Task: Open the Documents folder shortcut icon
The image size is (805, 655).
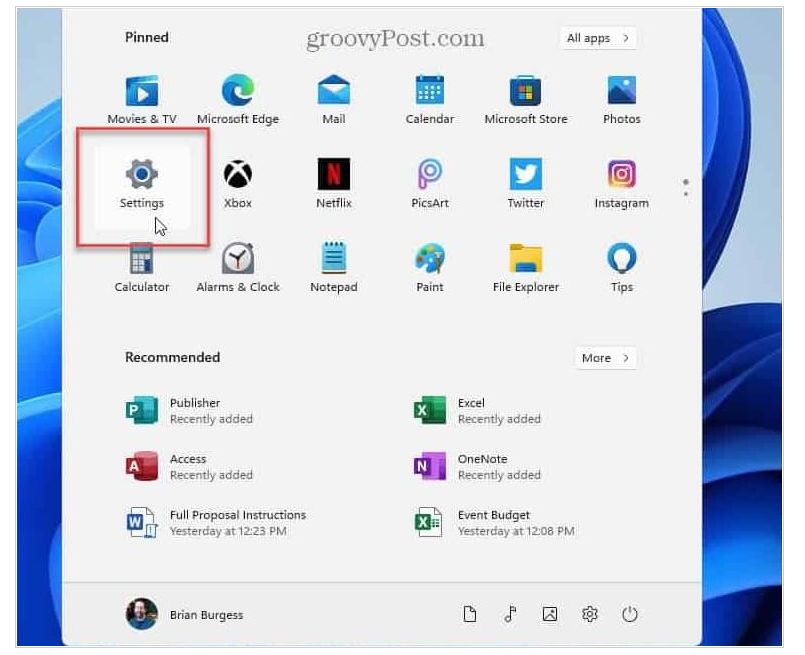Action: click(x=470, y=614)
